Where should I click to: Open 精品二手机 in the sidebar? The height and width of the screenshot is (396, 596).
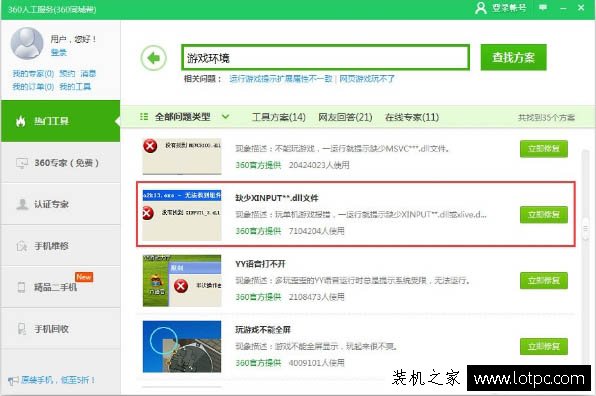tap(60, 287)
